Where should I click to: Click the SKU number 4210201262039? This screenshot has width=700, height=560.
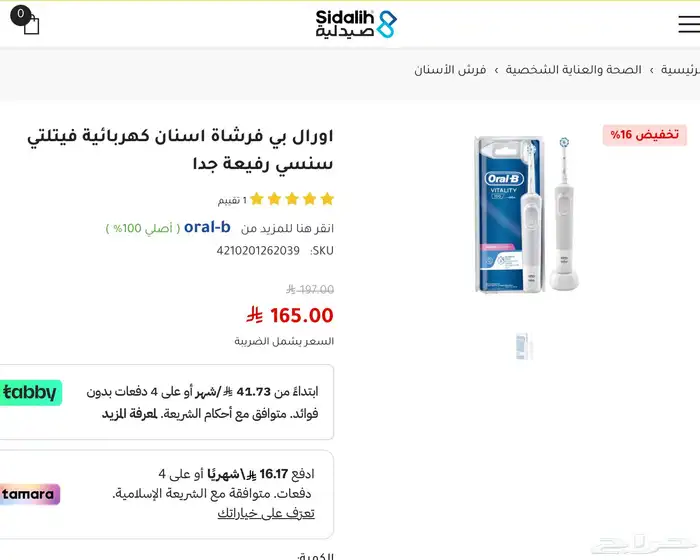pyautogui.click(x=258, y=251)
